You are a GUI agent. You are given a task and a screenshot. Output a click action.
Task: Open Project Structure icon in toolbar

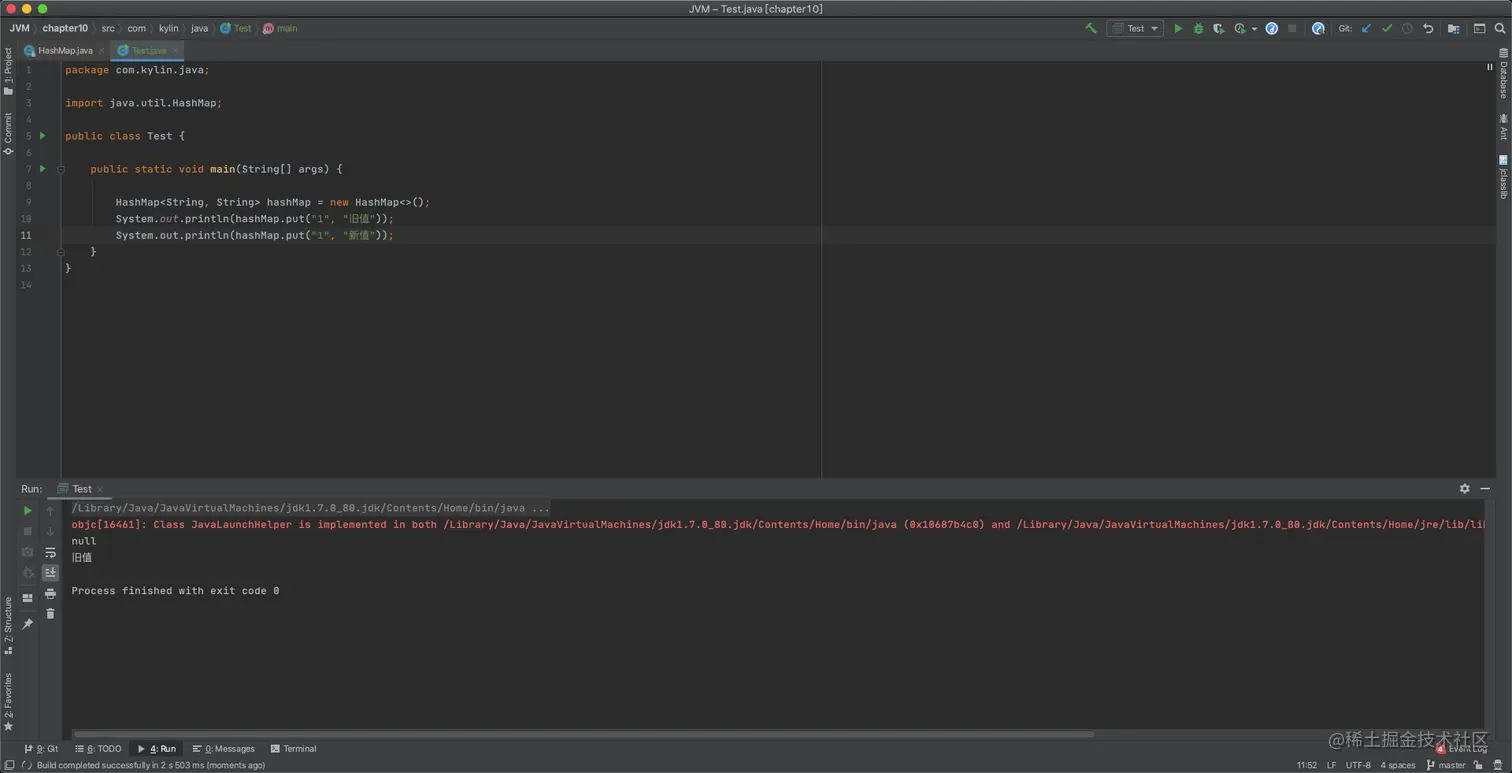click(1453, 28)
